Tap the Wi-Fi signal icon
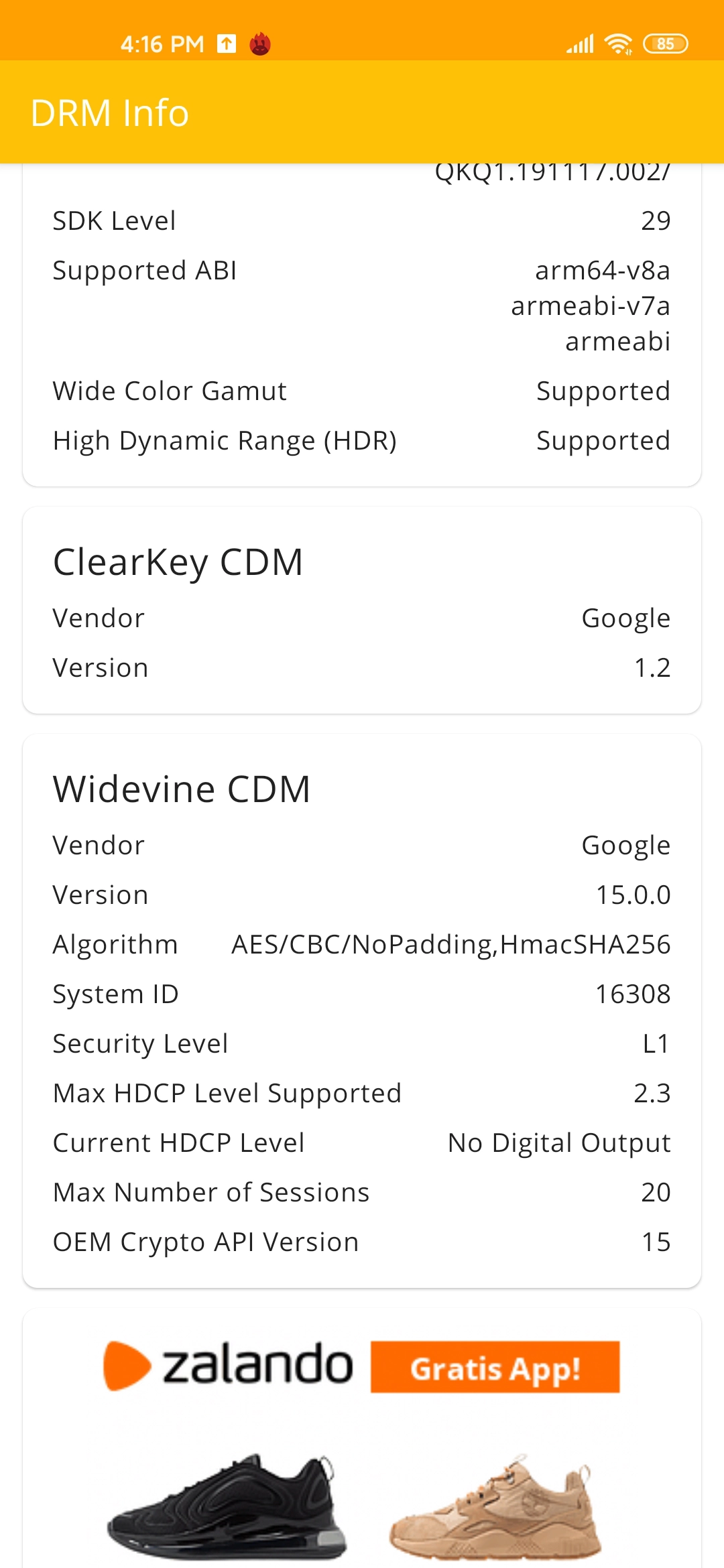 point(618,44)
